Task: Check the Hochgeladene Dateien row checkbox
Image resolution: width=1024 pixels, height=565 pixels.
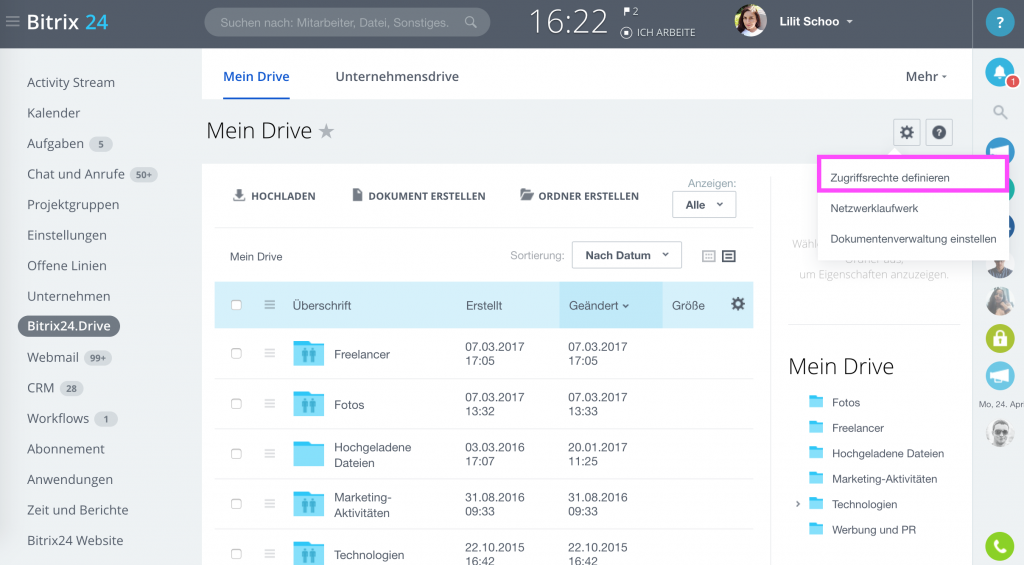Action: (x=236, y=453)
